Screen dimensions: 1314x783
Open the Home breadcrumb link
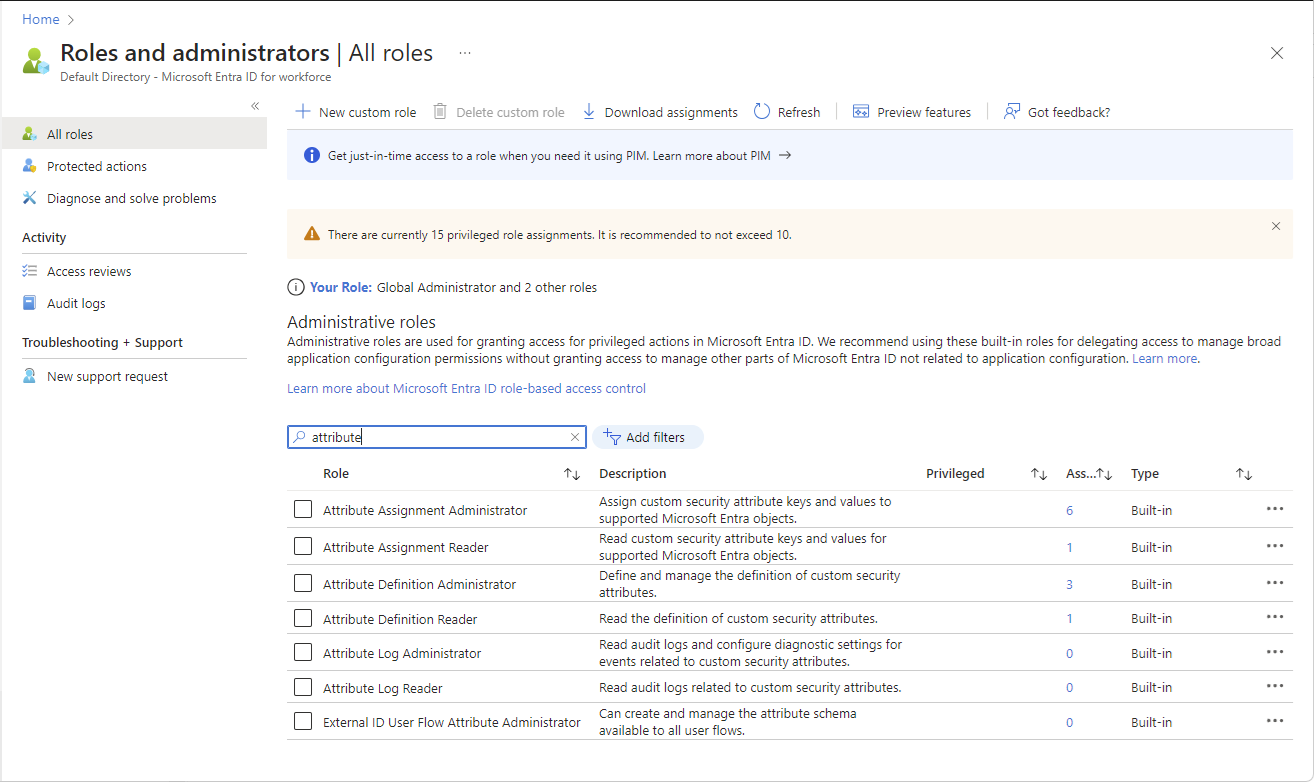tap(41, 19)
